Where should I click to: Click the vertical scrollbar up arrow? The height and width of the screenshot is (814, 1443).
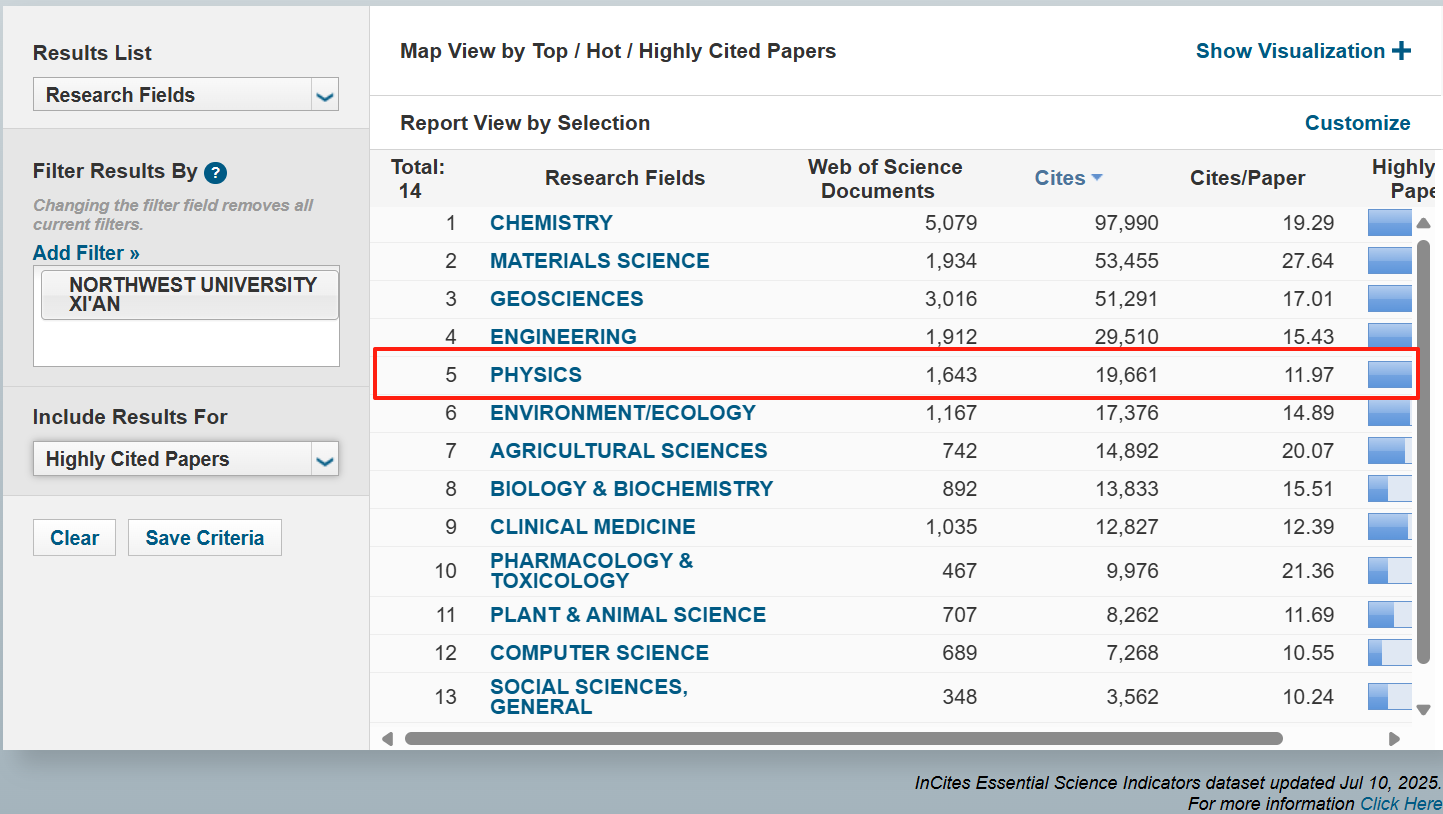coord(1424,223)
